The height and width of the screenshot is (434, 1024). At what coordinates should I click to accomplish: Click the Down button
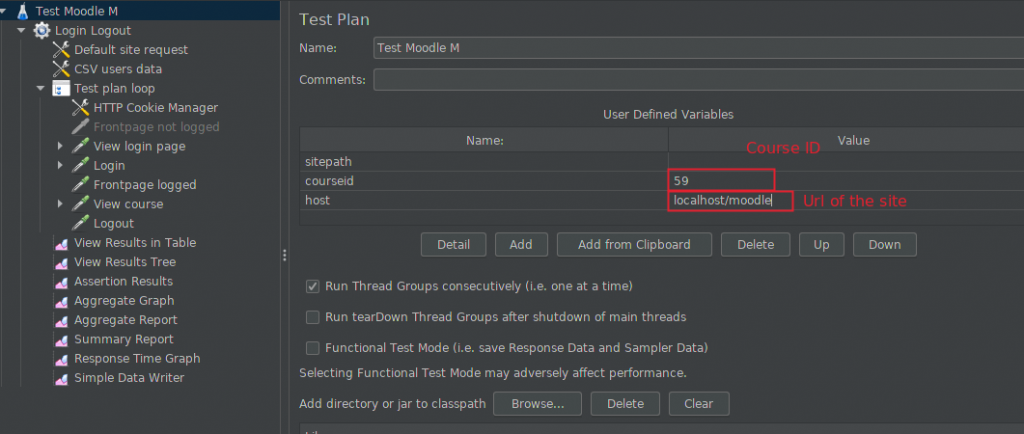tap(884, 245)
